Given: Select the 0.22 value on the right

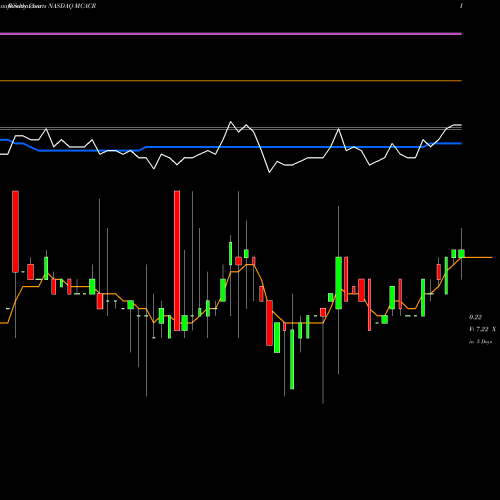Looking at the screenshot, I should coord(475,317).
